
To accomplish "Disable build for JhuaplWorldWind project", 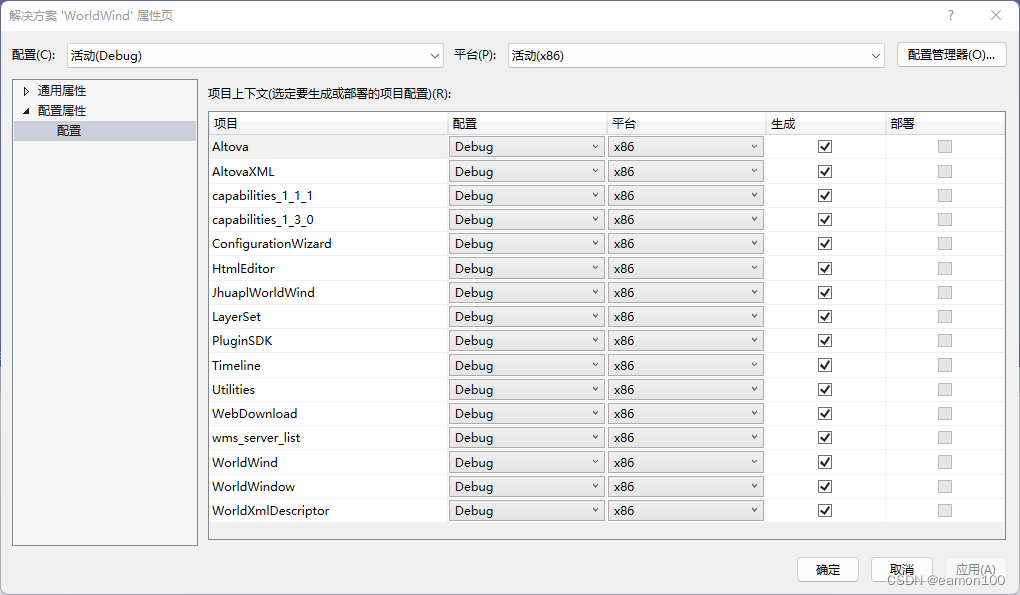I will [x=825, y=292].
